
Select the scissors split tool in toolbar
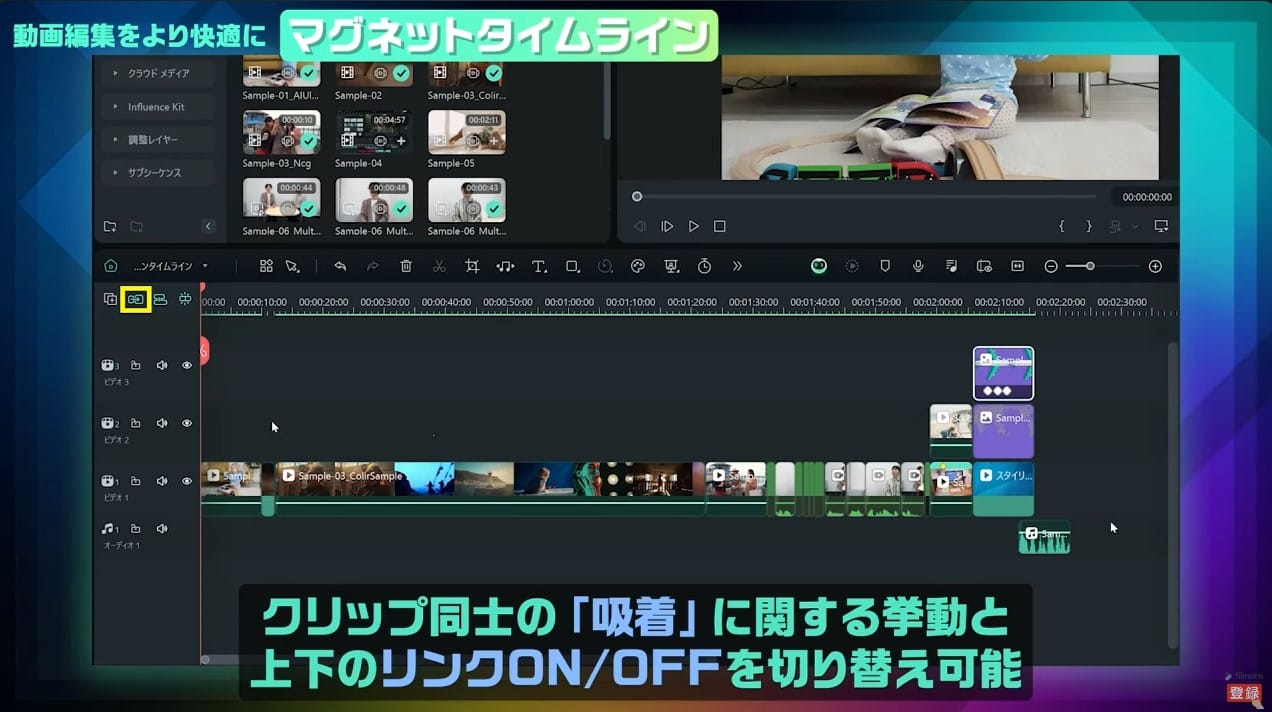point(438,266)
